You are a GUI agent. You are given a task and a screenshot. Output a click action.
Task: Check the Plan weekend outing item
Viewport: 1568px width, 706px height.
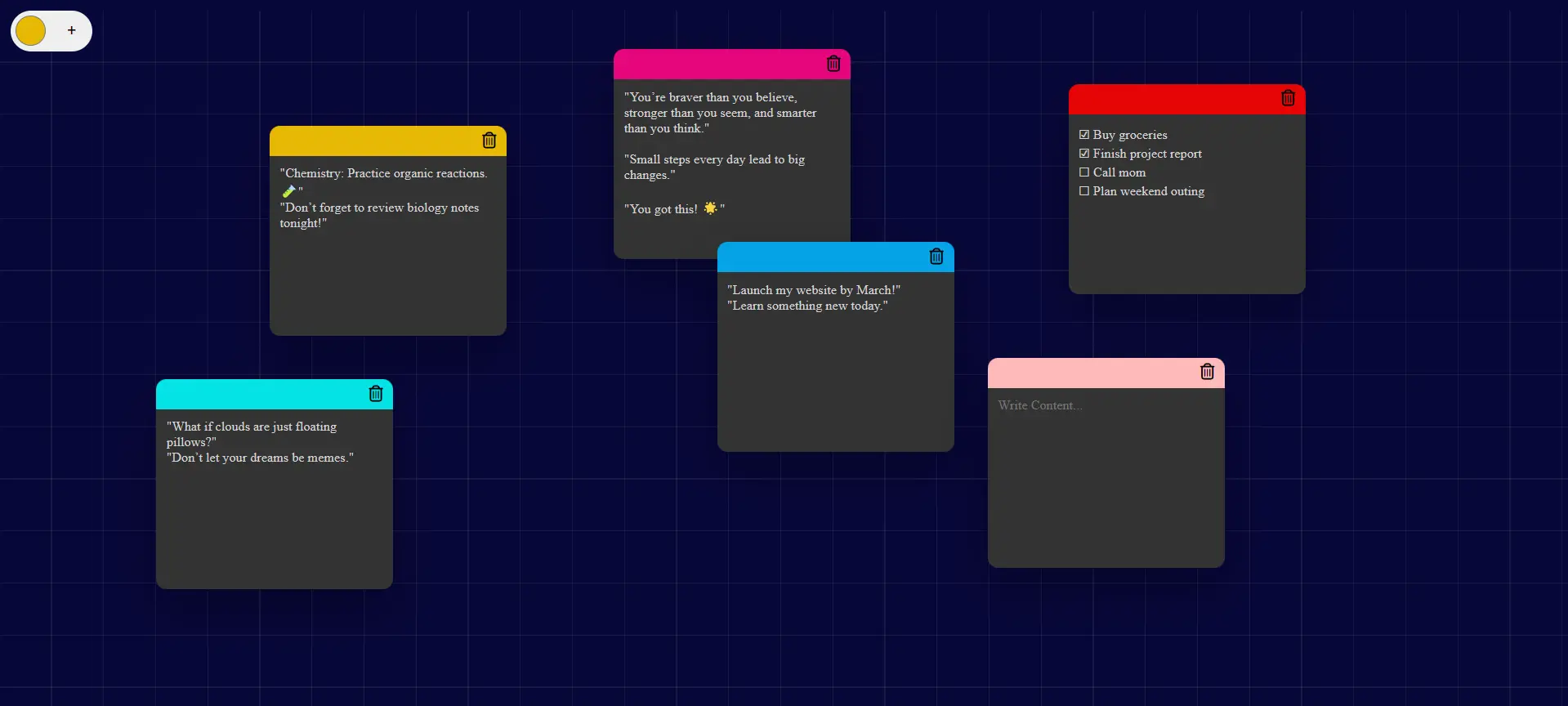coord(1084,191)
